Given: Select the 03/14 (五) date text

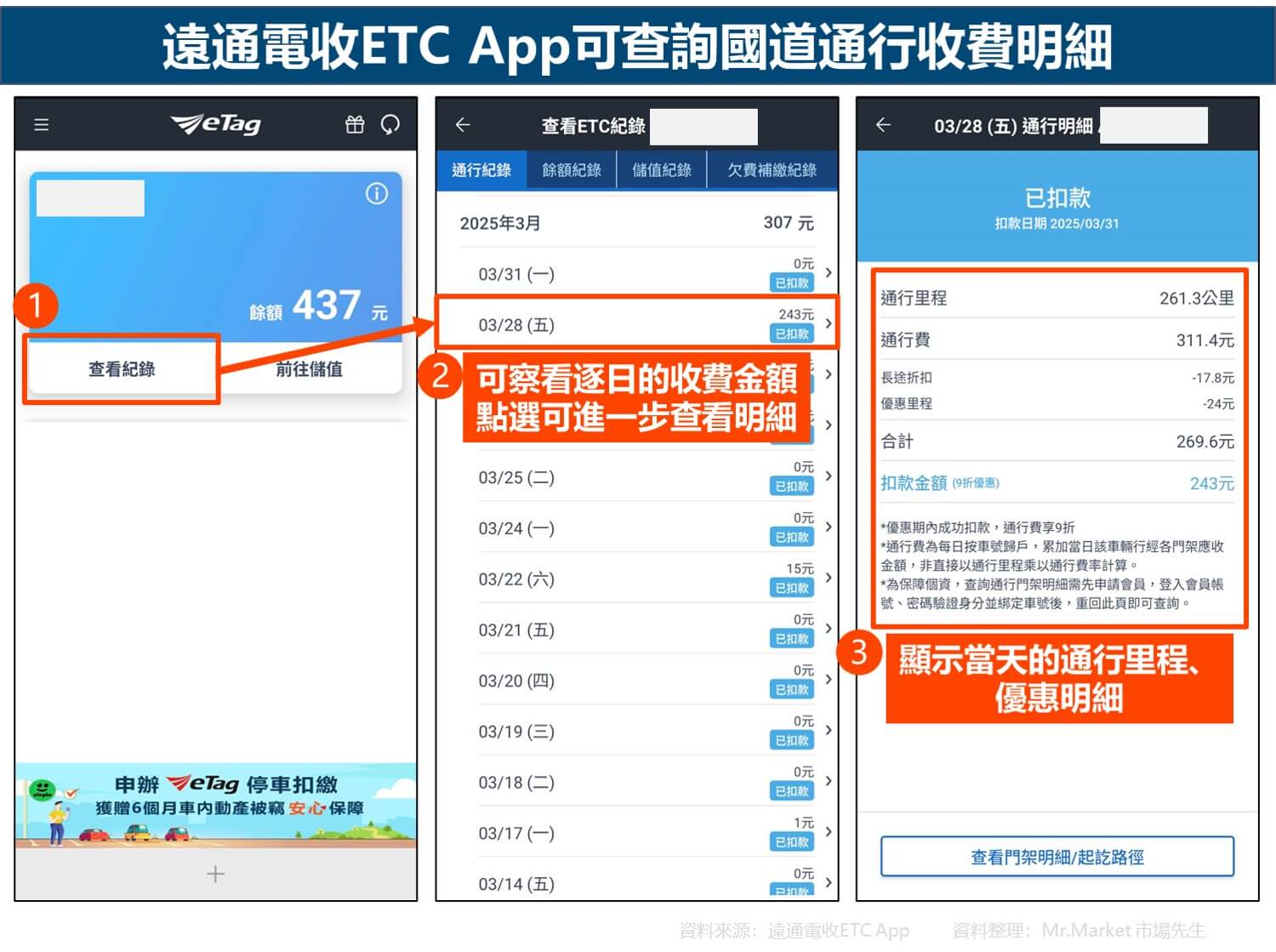Looking at the screenshot, I should tap(516, 884).
